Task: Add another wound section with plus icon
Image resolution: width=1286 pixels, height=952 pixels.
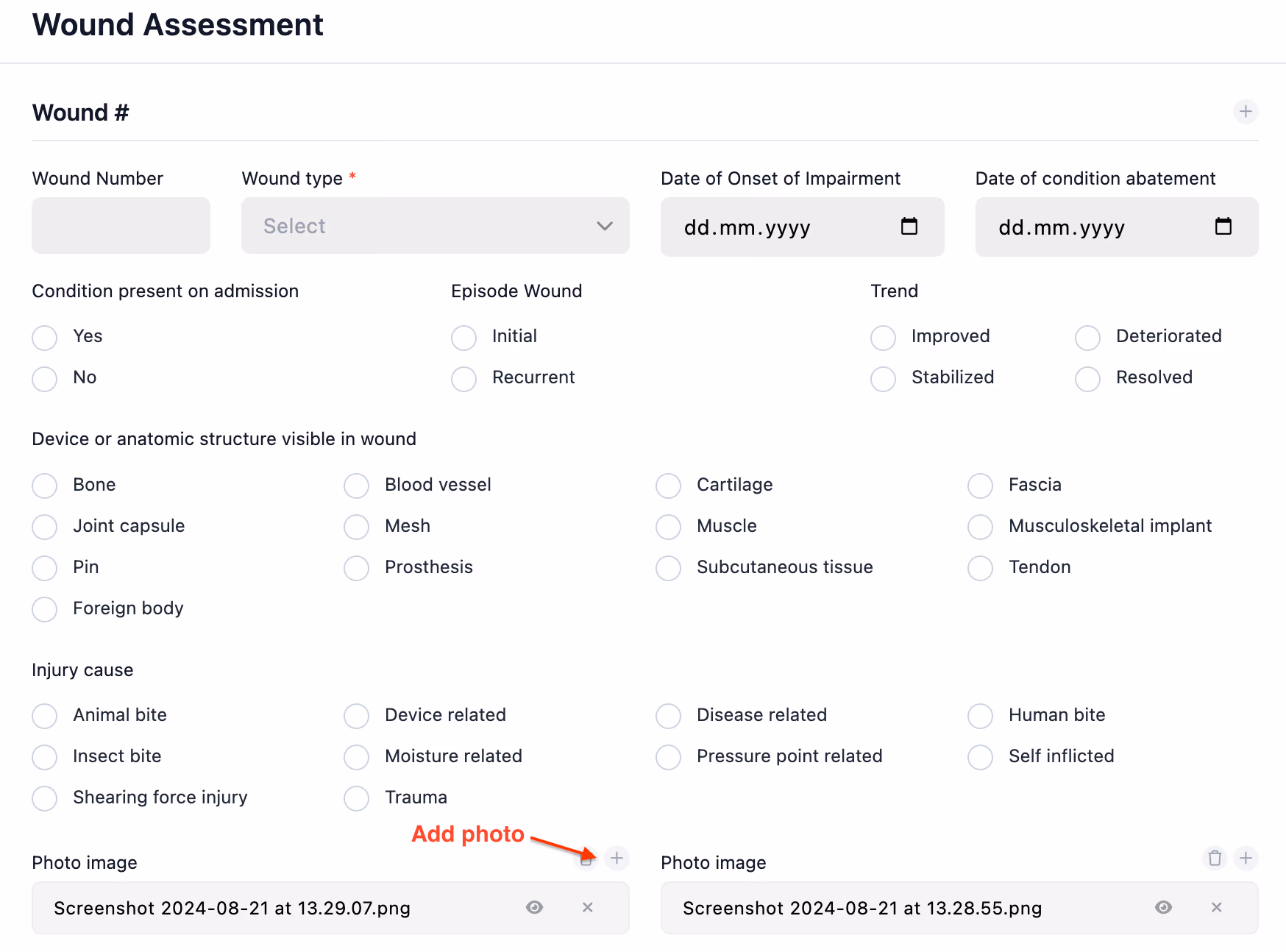Action: tap(1245, 112)
